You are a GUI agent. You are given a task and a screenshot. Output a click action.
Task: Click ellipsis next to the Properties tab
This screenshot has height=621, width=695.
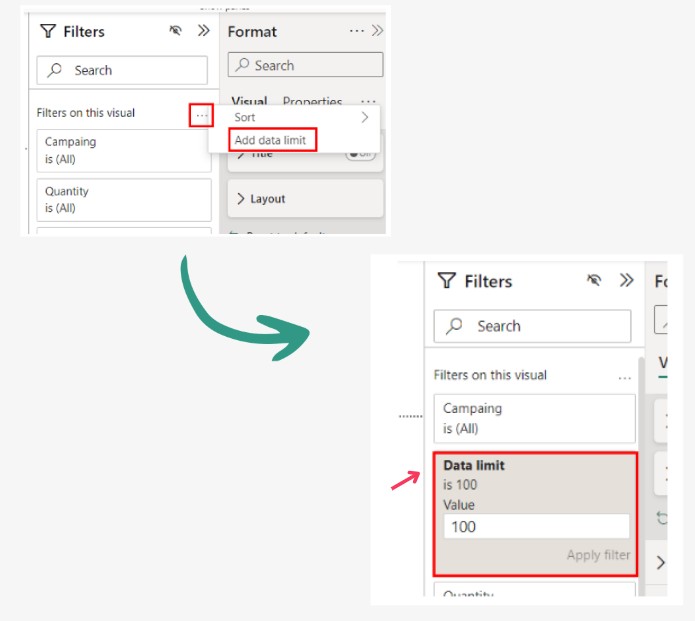tap(368, 102)
